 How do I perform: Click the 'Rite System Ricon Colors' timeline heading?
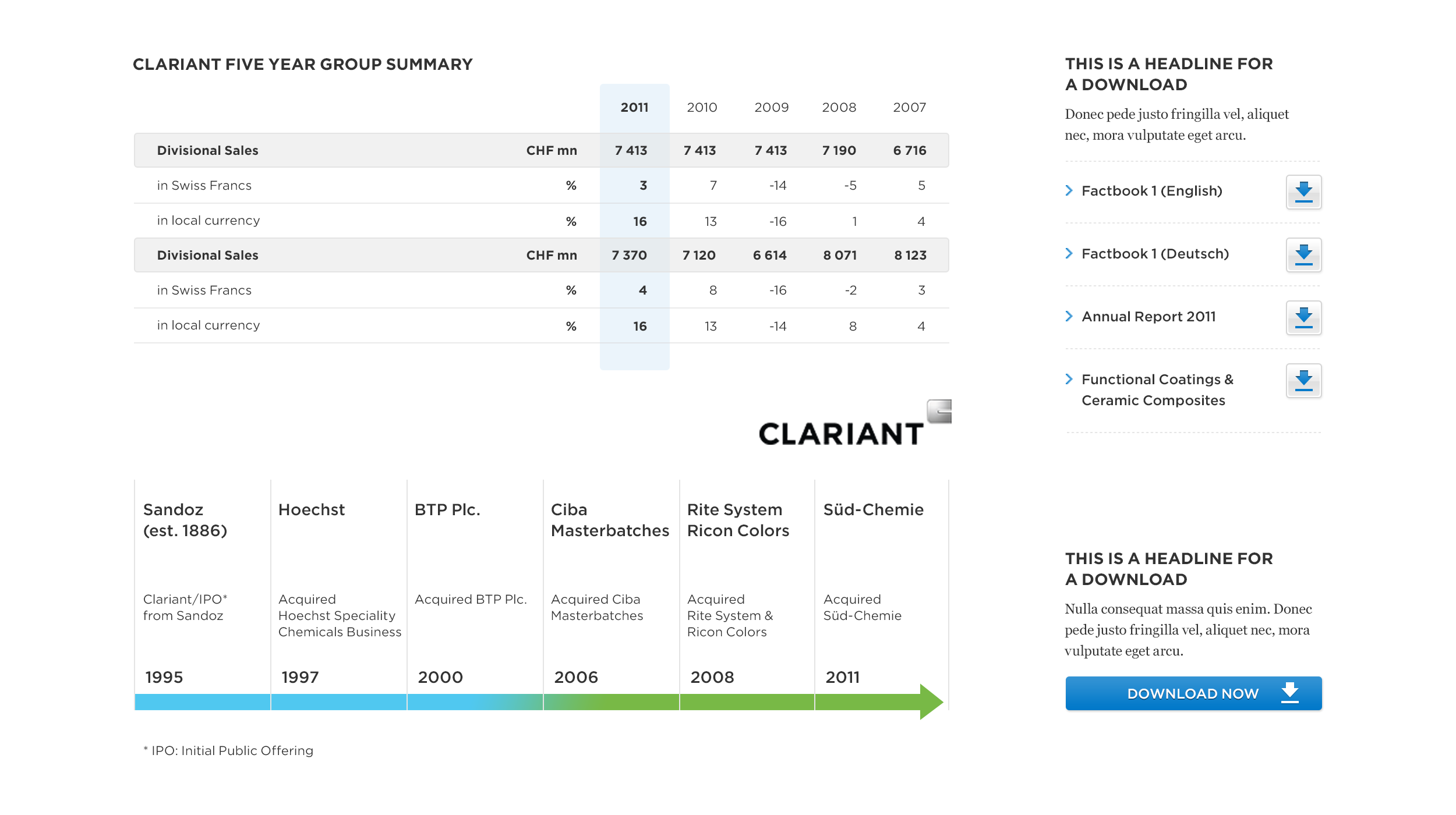pyautogui.click(x=738, y=520)
